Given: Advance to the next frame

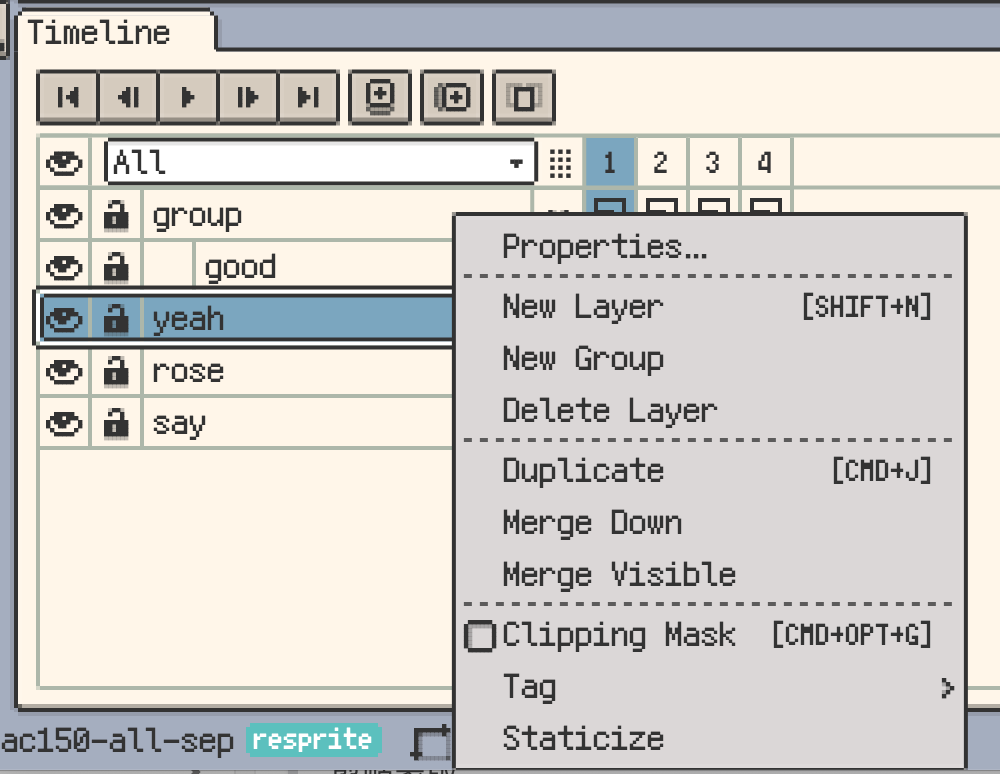Looking at the screenshot, I should 248,97.
